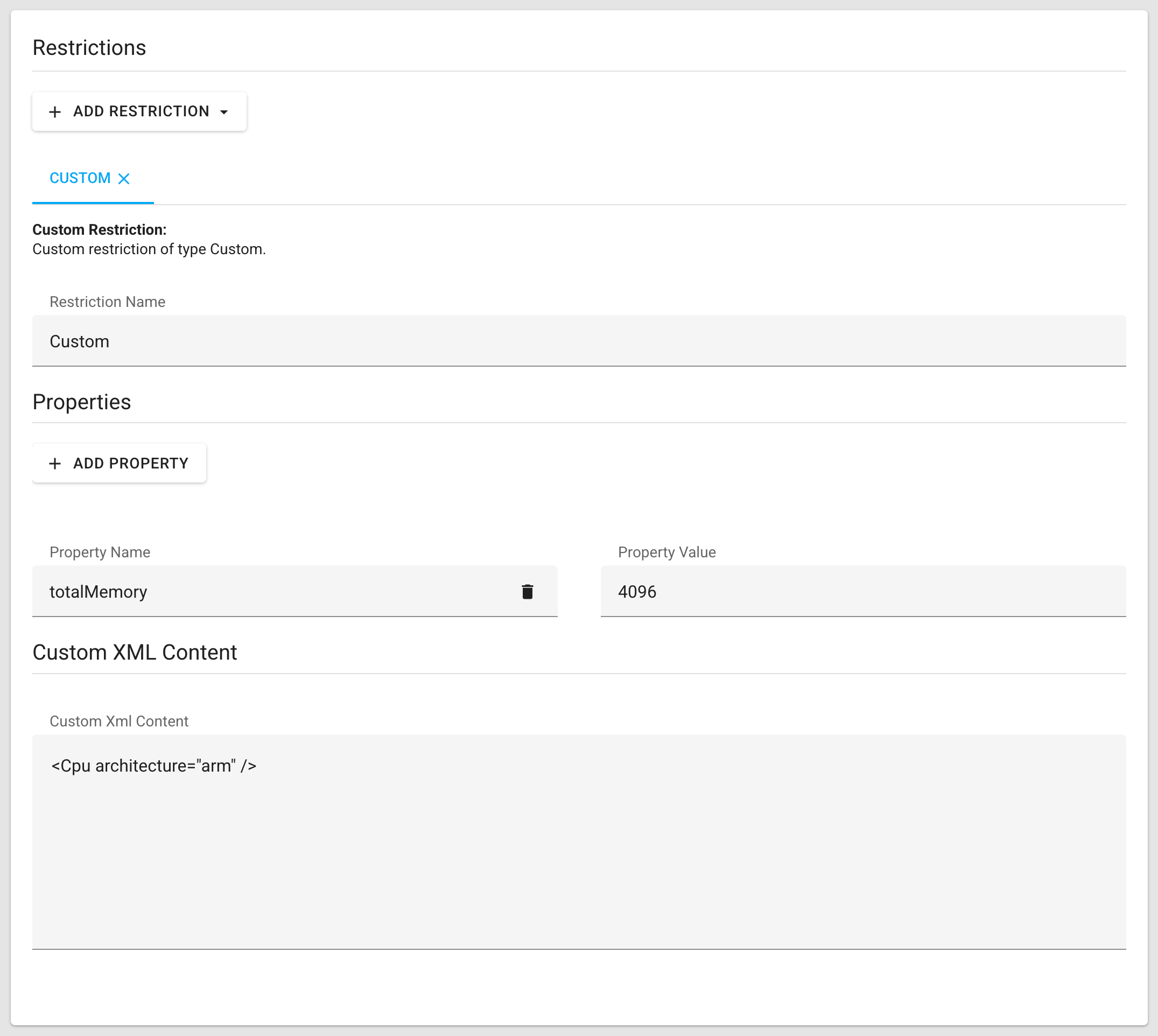1158x1036 pixels.
Task: Click the Custom Xml Content field label
Action: (x=119, y=721)
